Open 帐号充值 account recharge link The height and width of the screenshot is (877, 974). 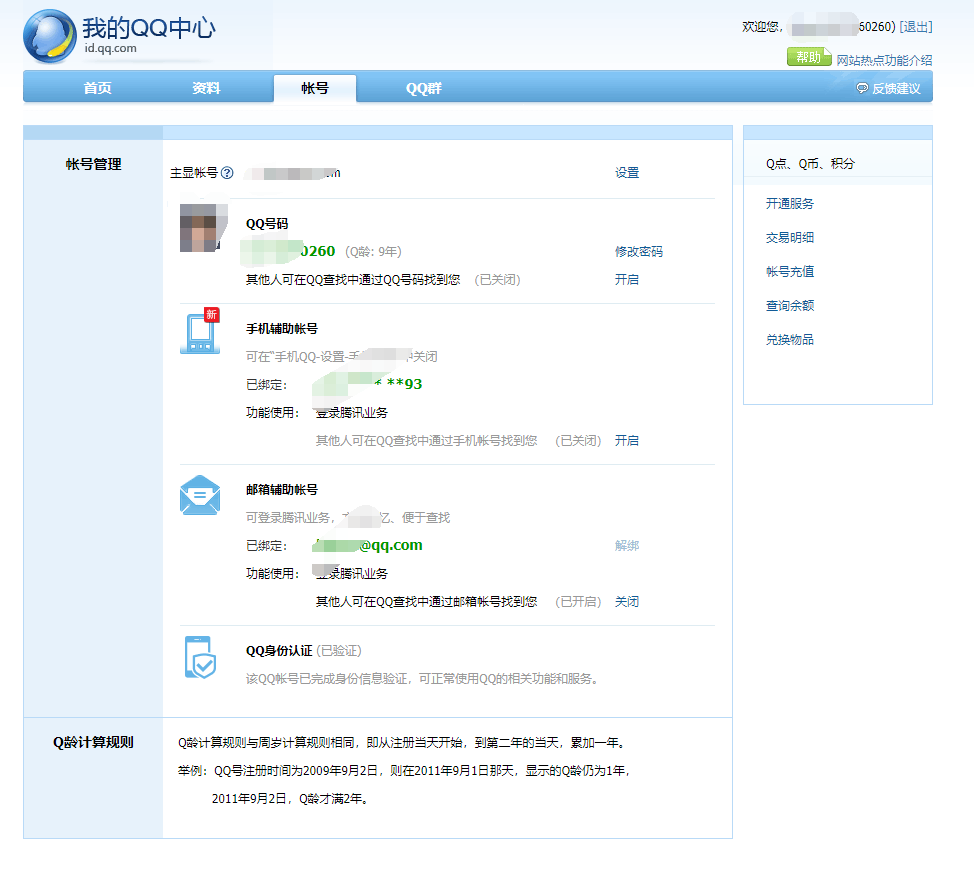[x=789, y=272]
